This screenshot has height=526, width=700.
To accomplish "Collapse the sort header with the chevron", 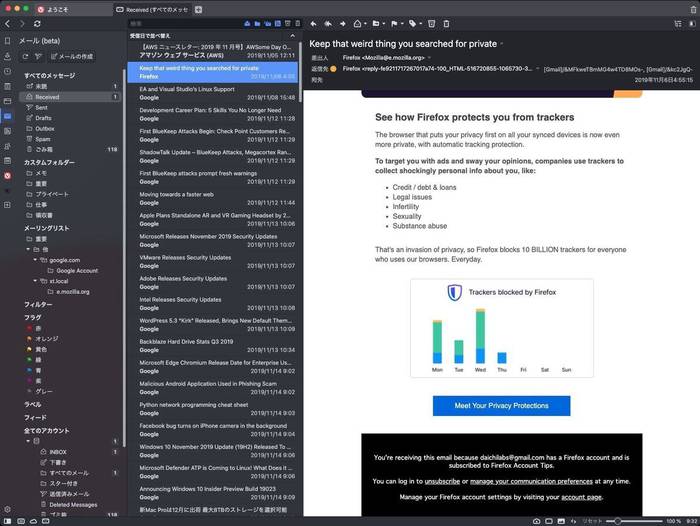I will click(x=292, y=36).
